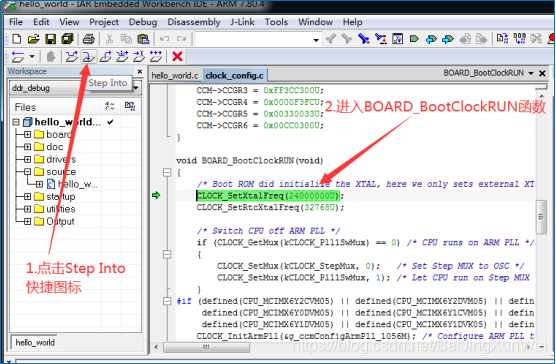Viewport: 556px width, 364px height.
Task: Print the current file using printer icon
Action: click(x=88, y=39)
